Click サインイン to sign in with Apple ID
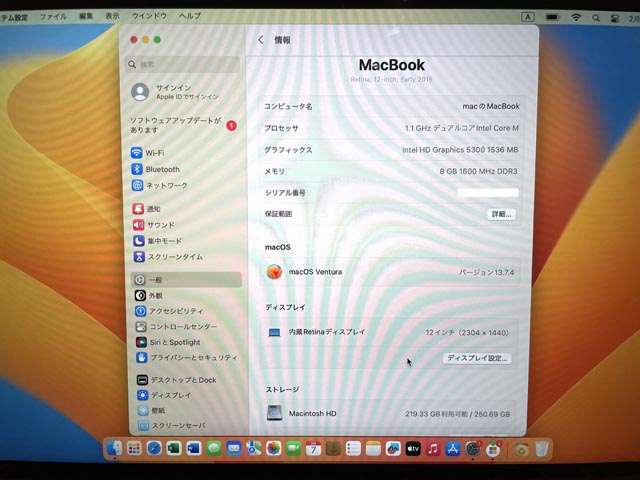Viewport: 640px width, 480px height. [173, 88]
